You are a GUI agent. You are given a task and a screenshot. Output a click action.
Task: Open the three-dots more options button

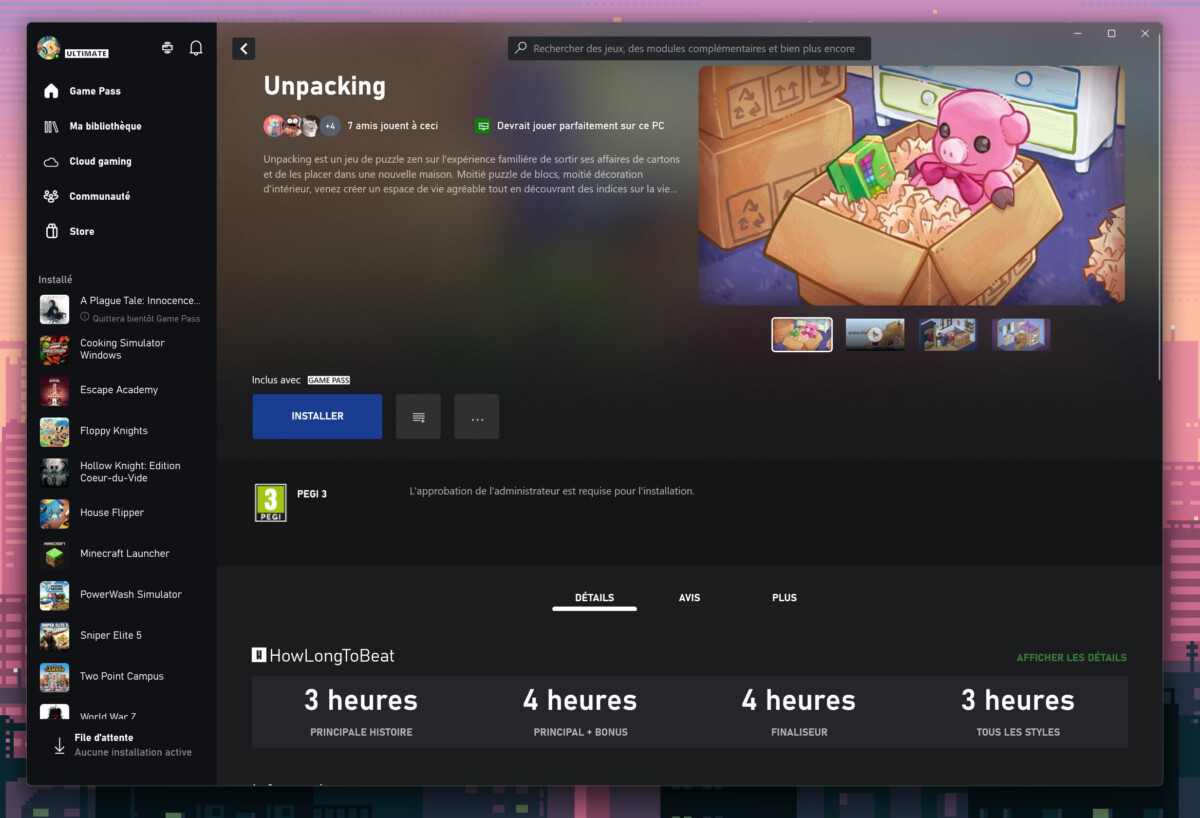(477, 416)
